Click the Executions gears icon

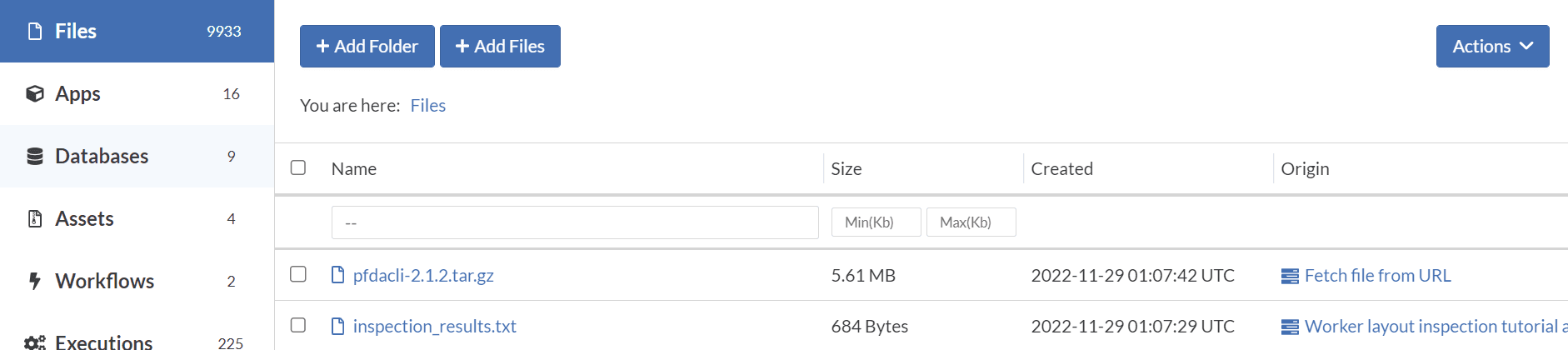pos(35,342)
